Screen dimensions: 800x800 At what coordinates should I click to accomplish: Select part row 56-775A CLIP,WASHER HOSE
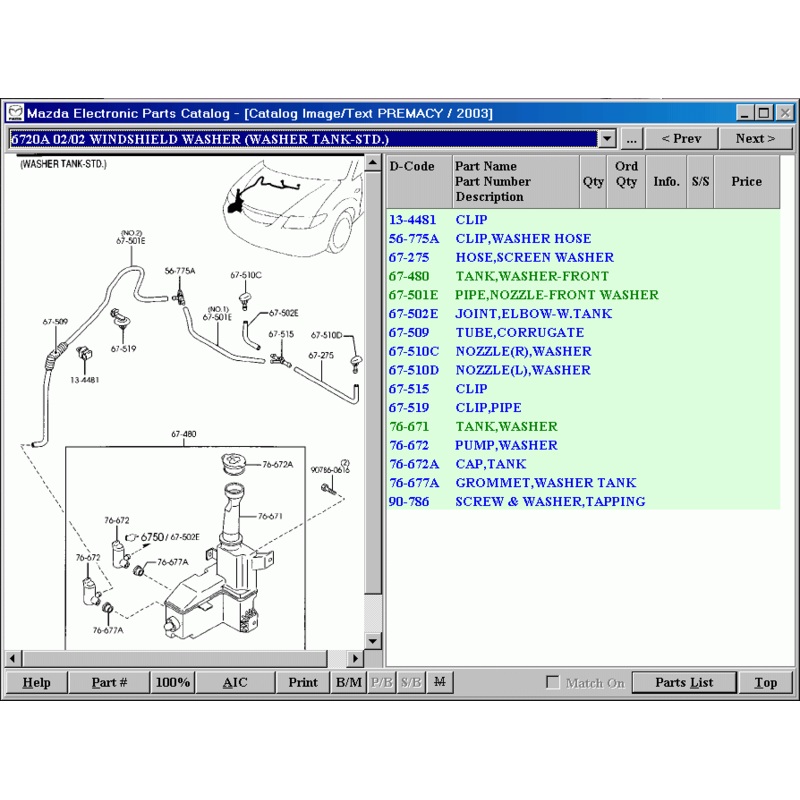click(x=583, y=239)
